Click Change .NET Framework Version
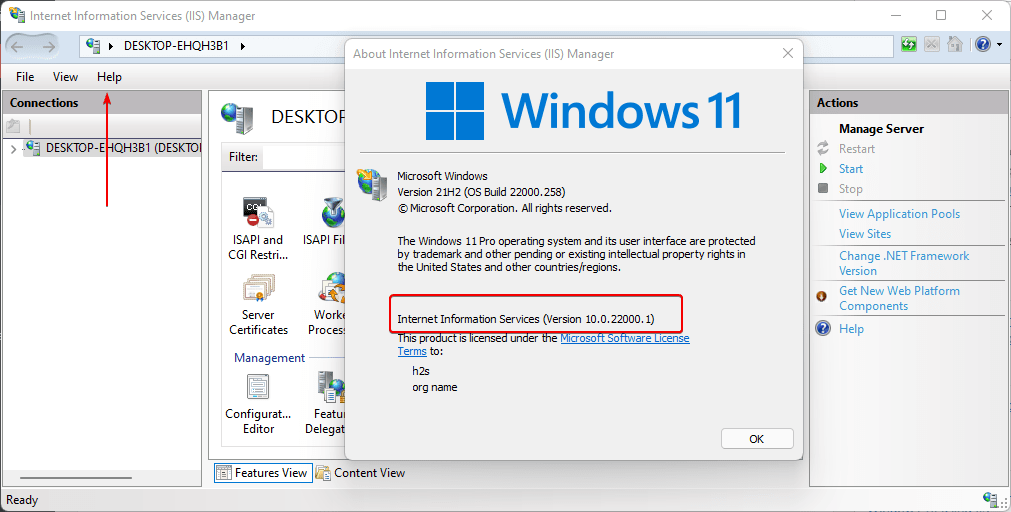1011x512 pixels. (x=903, y=263)
